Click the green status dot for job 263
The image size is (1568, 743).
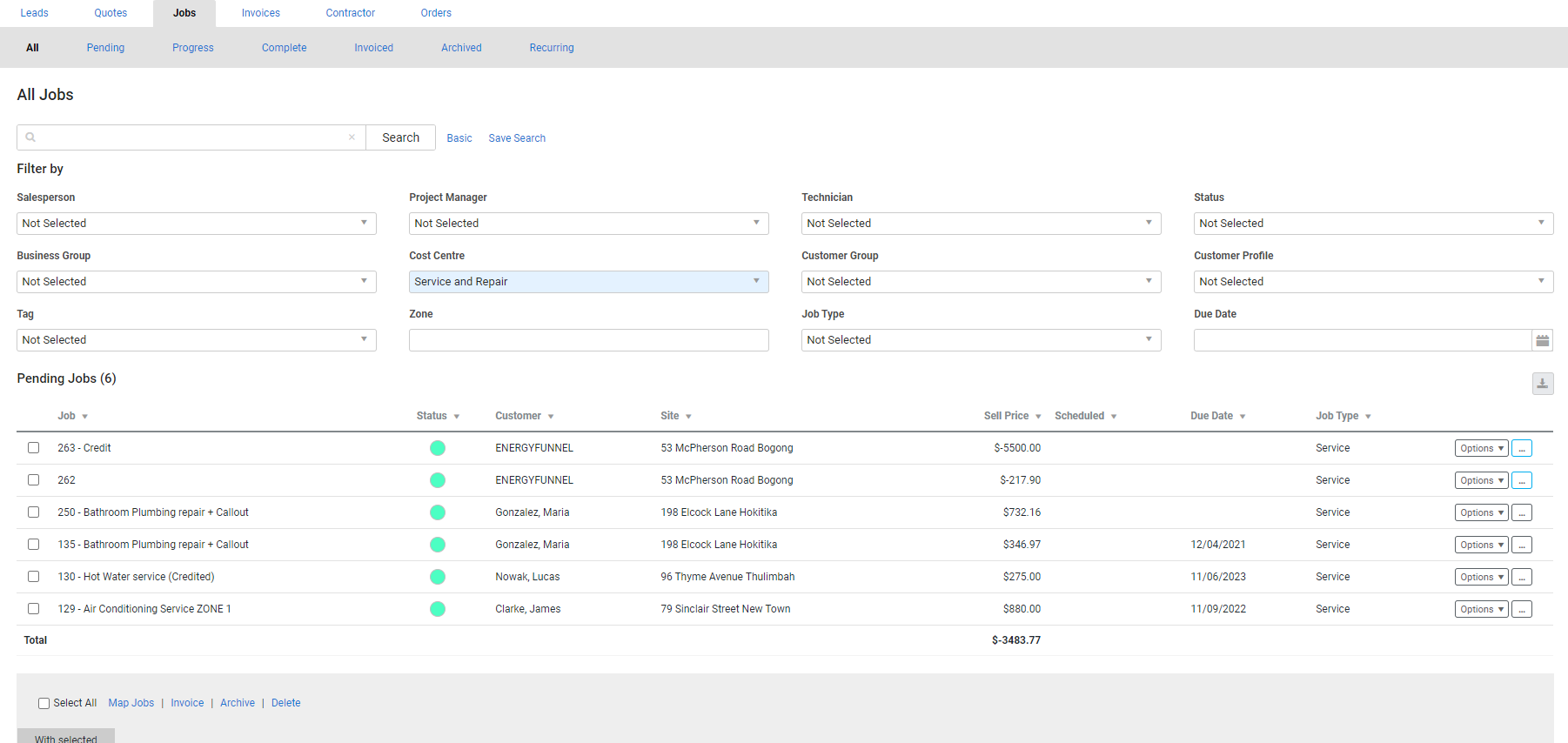click(438, 448)
